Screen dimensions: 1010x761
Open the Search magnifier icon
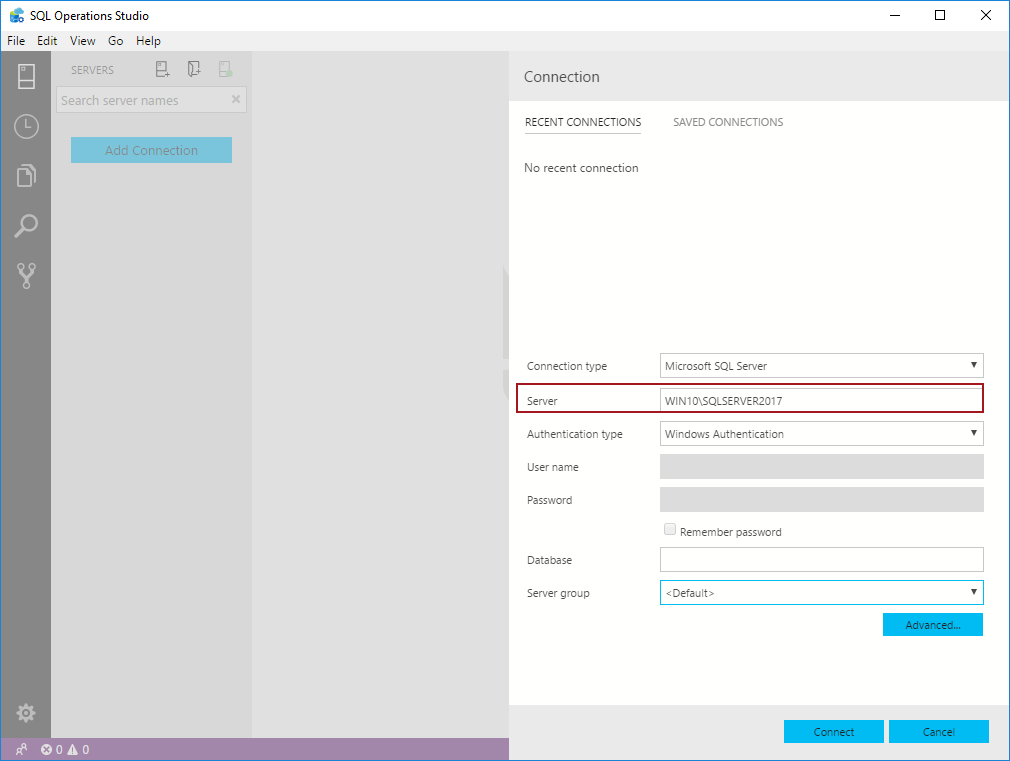point(26,226)
